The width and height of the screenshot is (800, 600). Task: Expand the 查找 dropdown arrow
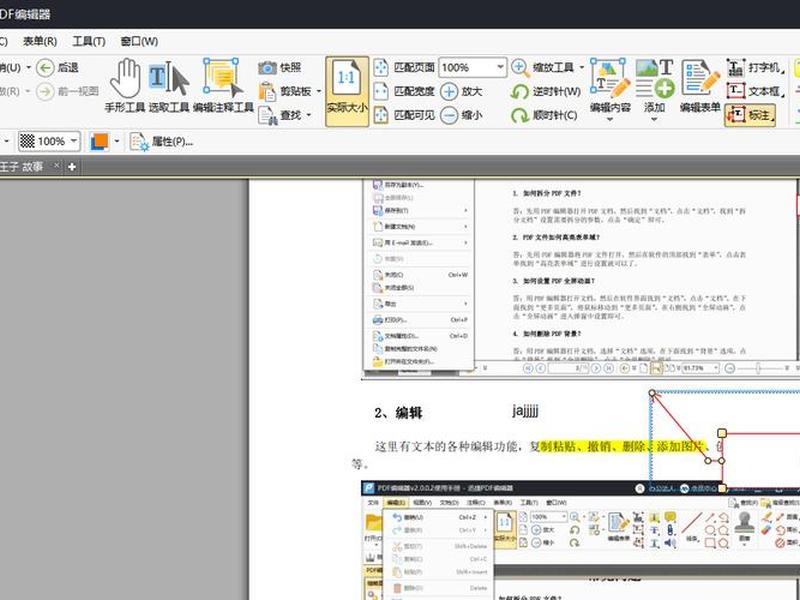[x=309, y=115]
